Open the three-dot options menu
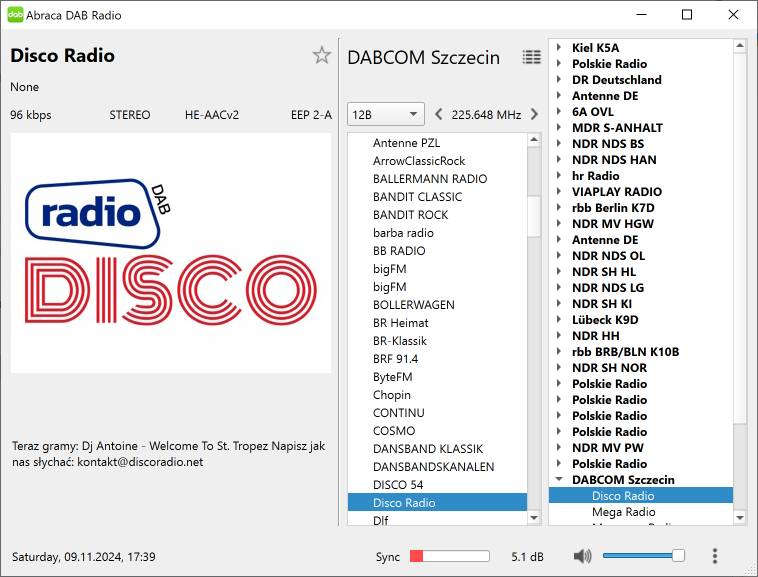The height and width of the screenshot is (577, 758). [714, 556]
